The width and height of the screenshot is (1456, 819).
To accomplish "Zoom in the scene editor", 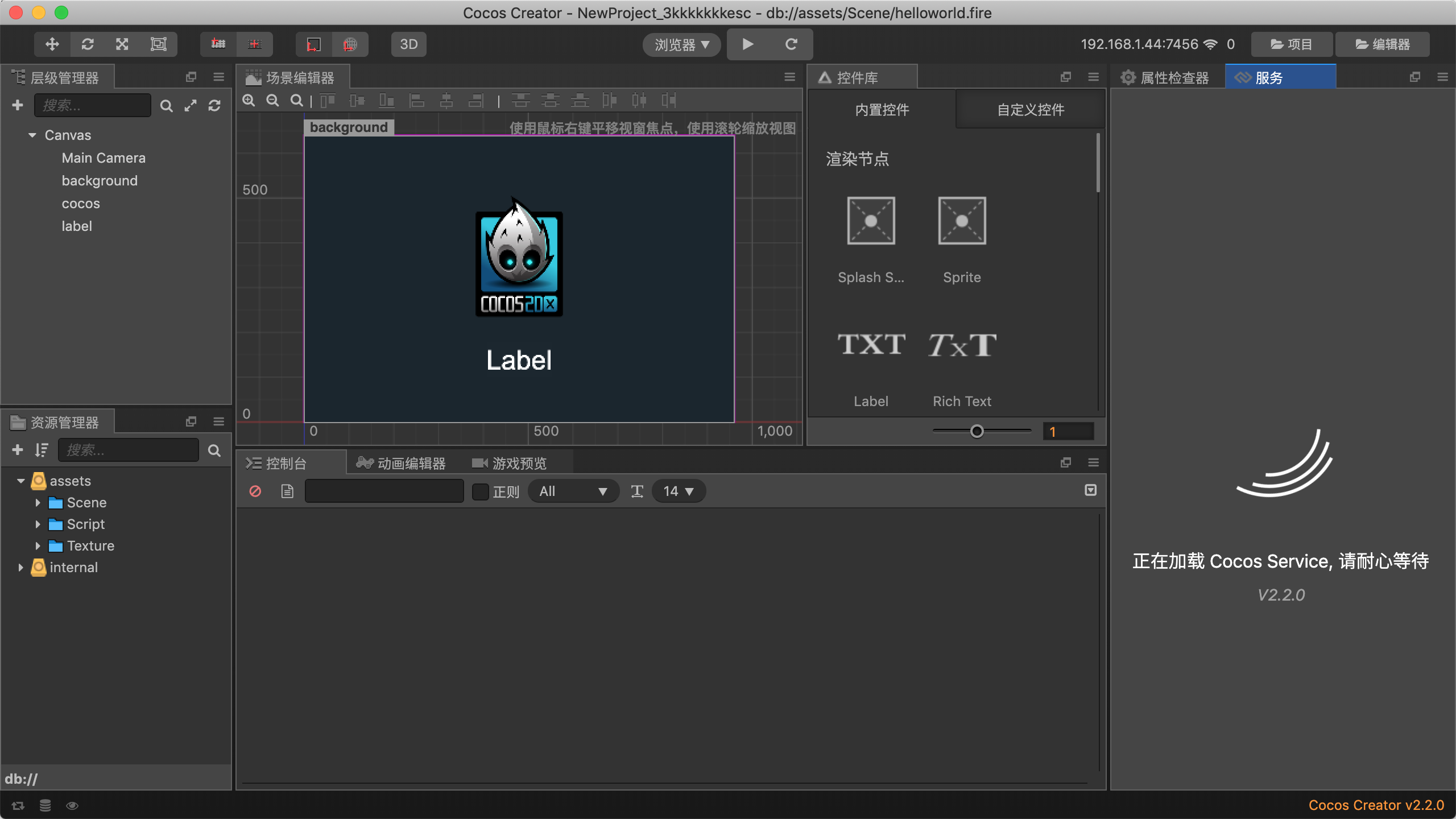I will tap(249, 101).
